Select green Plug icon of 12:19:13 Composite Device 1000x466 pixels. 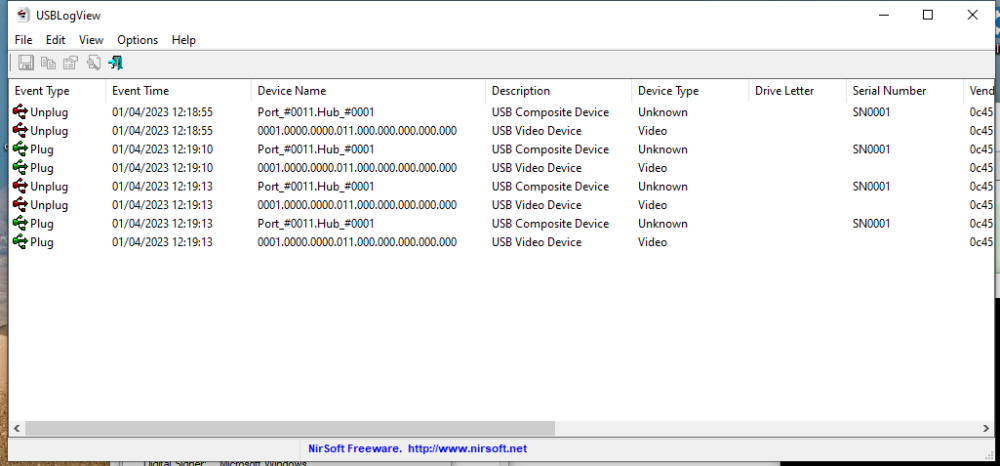(20, 224)
